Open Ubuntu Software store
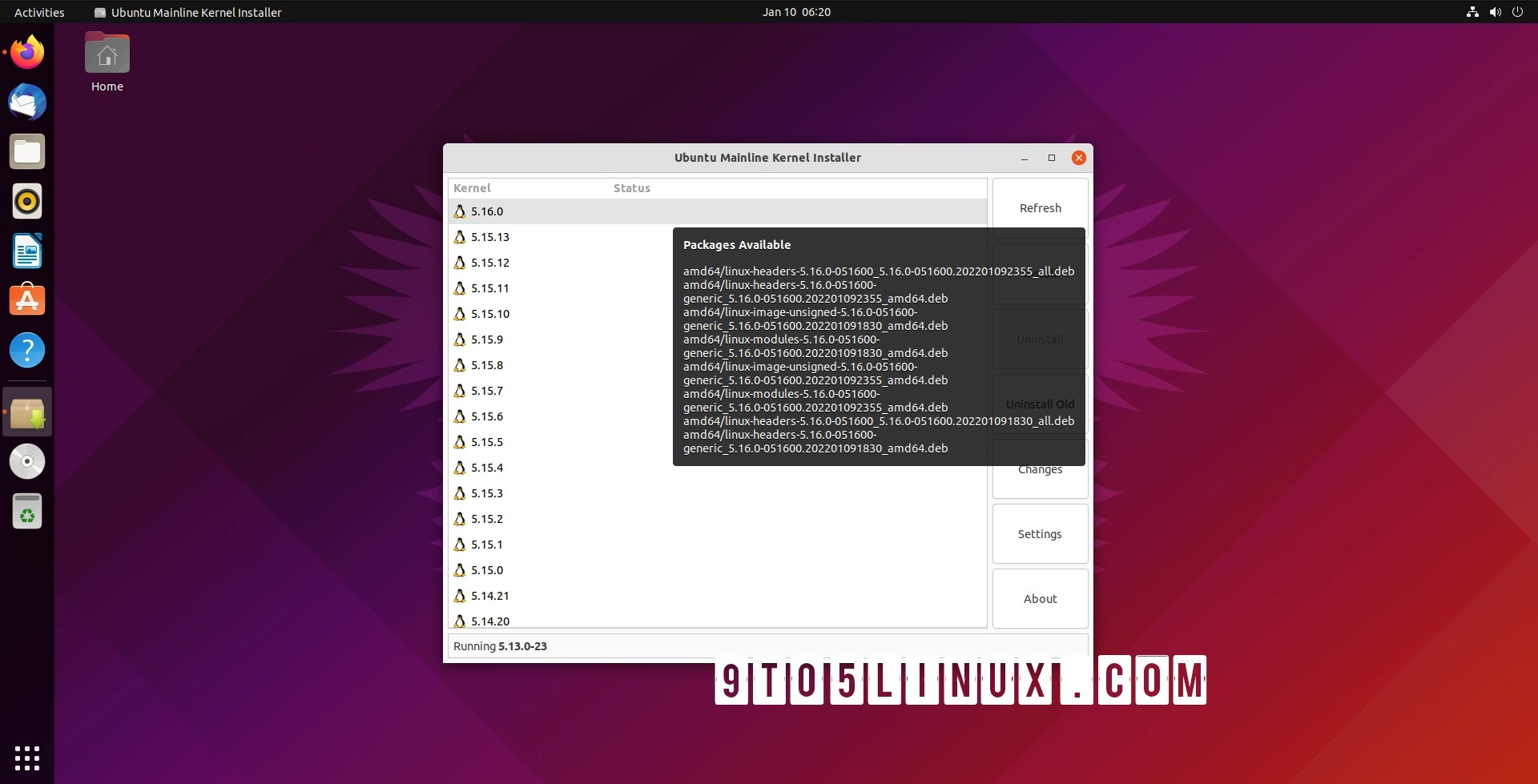 [27, 300]
